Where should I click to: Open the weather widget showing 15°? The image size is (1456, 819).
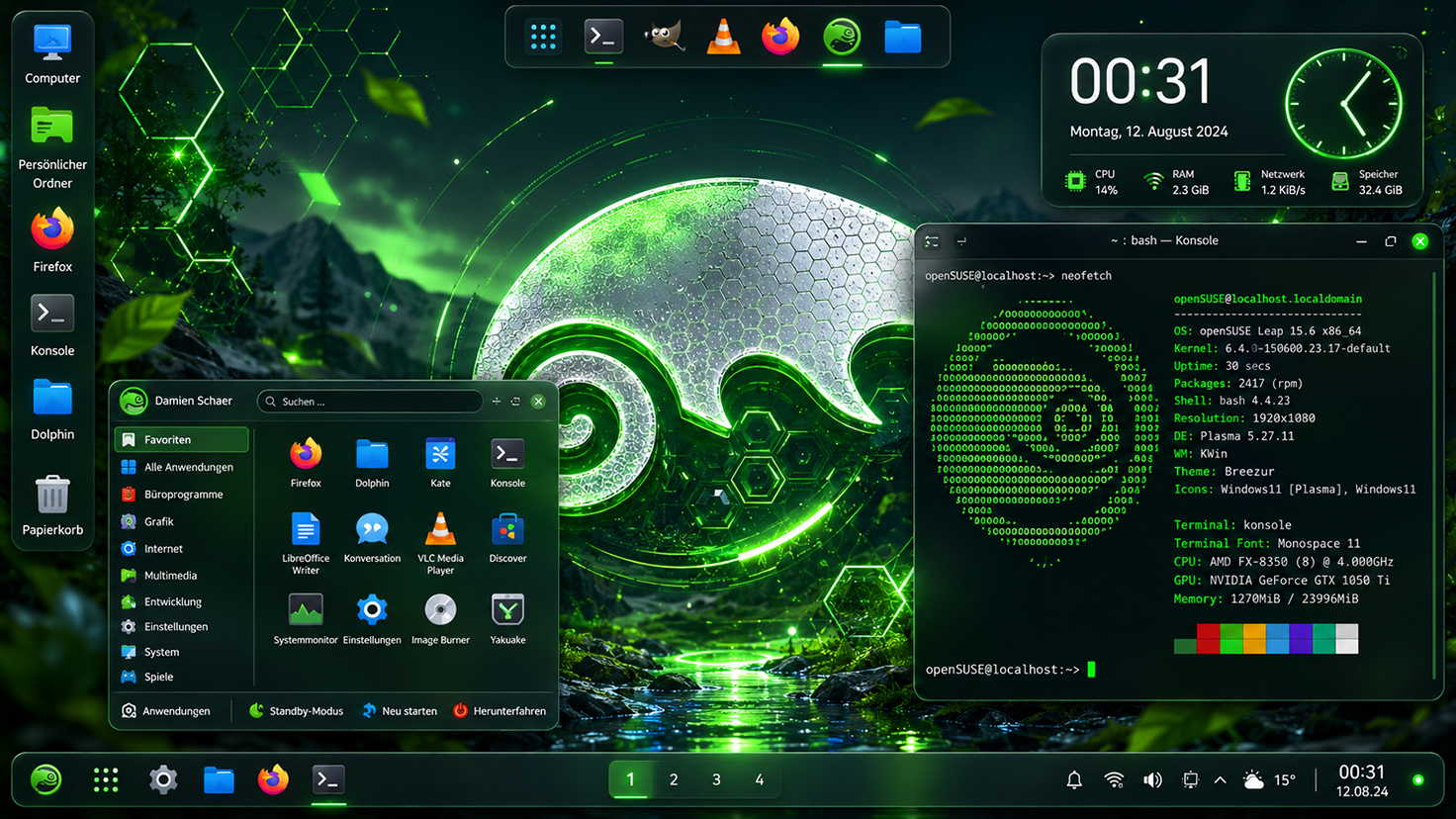click(x=1269, y=779)
